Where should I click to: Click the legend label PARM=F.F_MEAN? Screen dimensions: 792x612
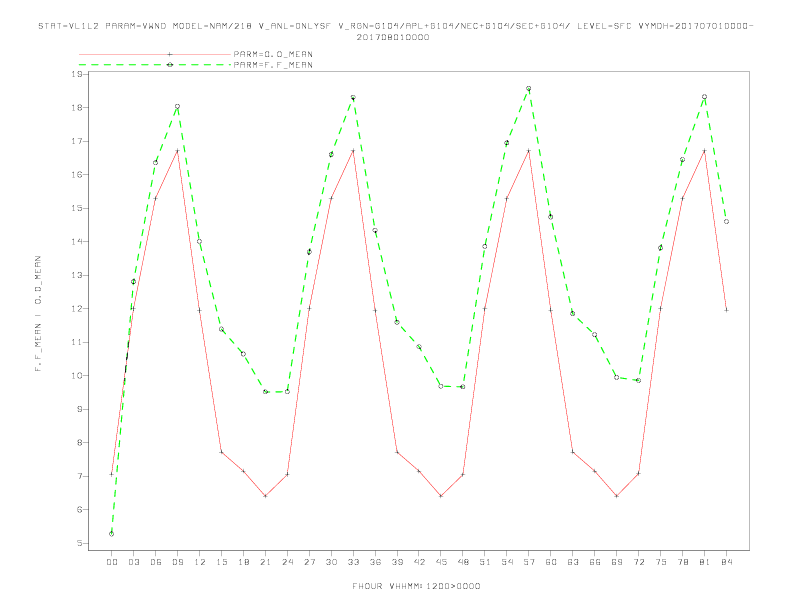(x=273, y=65)
